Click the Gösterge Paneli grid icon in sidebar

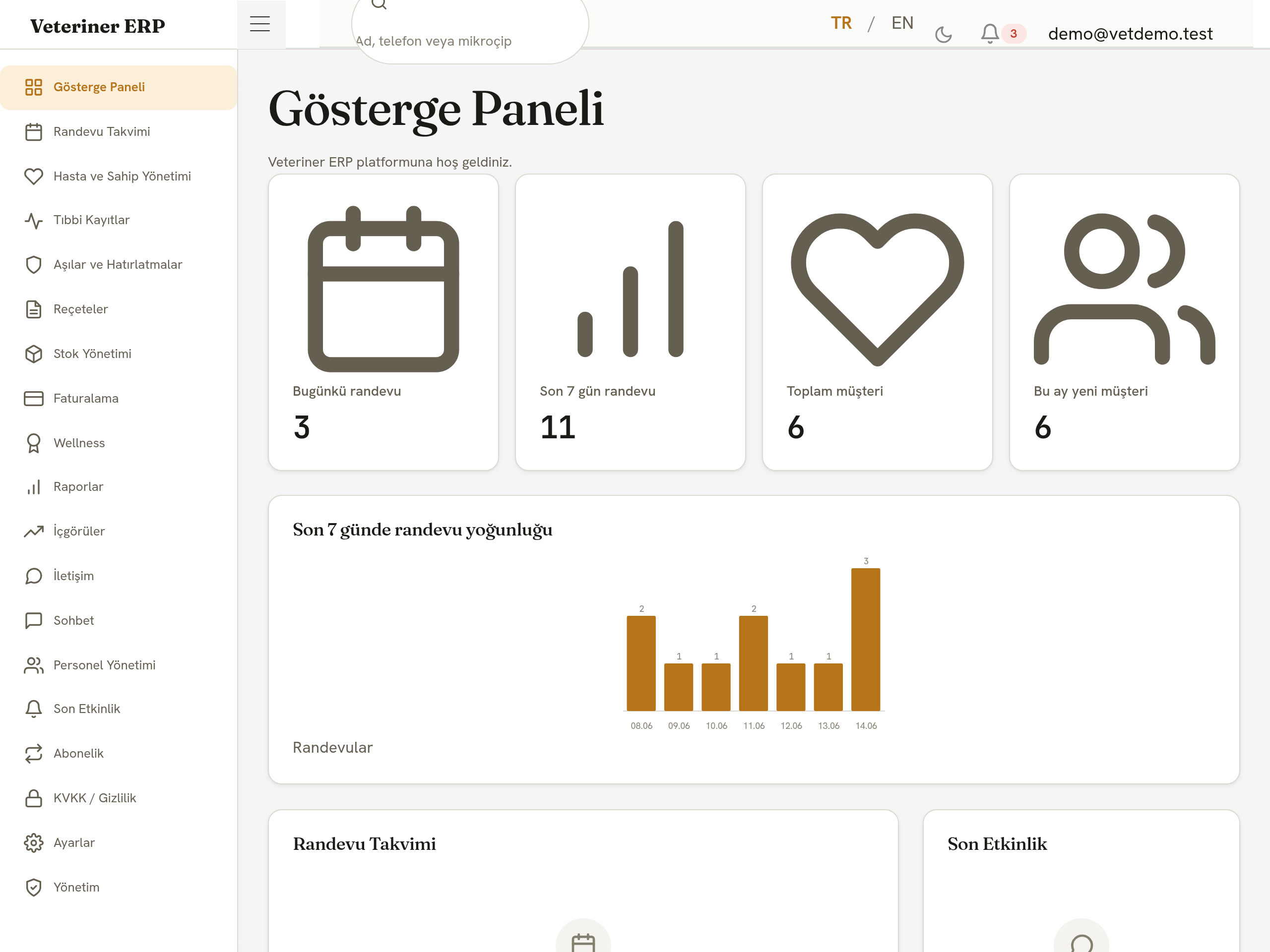[34, 87]
